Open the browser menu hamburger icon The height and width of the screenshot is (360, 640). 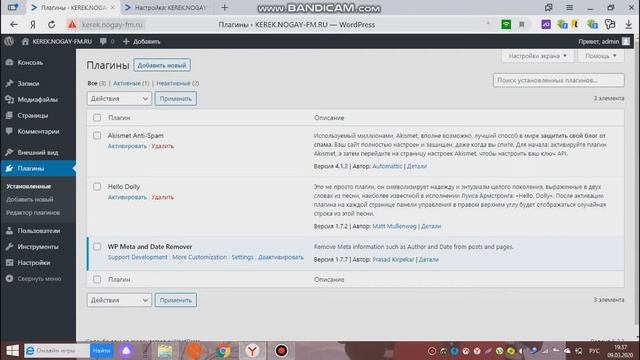click(569, 7)
